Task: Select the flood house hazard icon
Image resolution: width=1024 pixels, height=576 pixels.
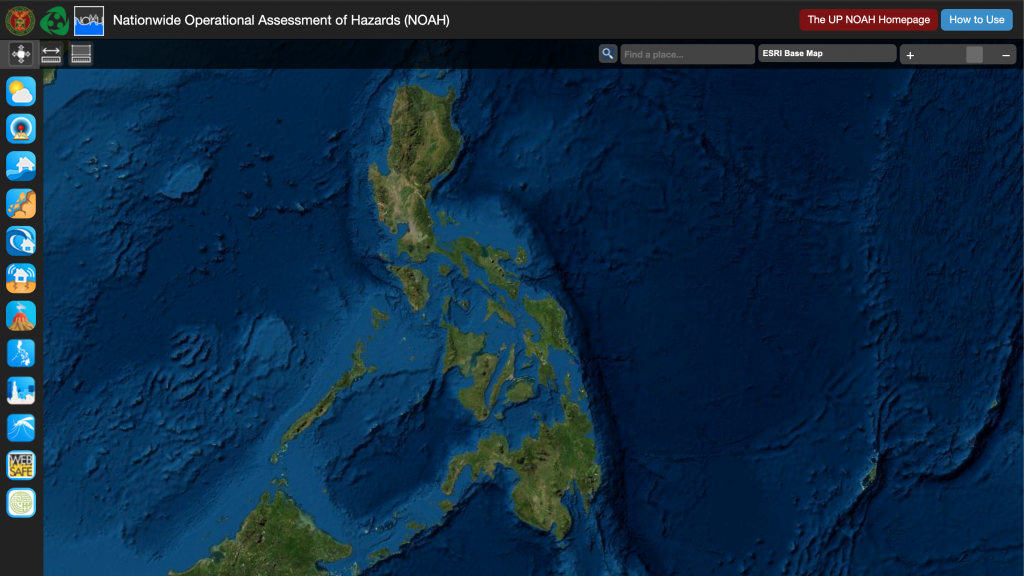Action: pyautogui.click(x=21, y=166)
